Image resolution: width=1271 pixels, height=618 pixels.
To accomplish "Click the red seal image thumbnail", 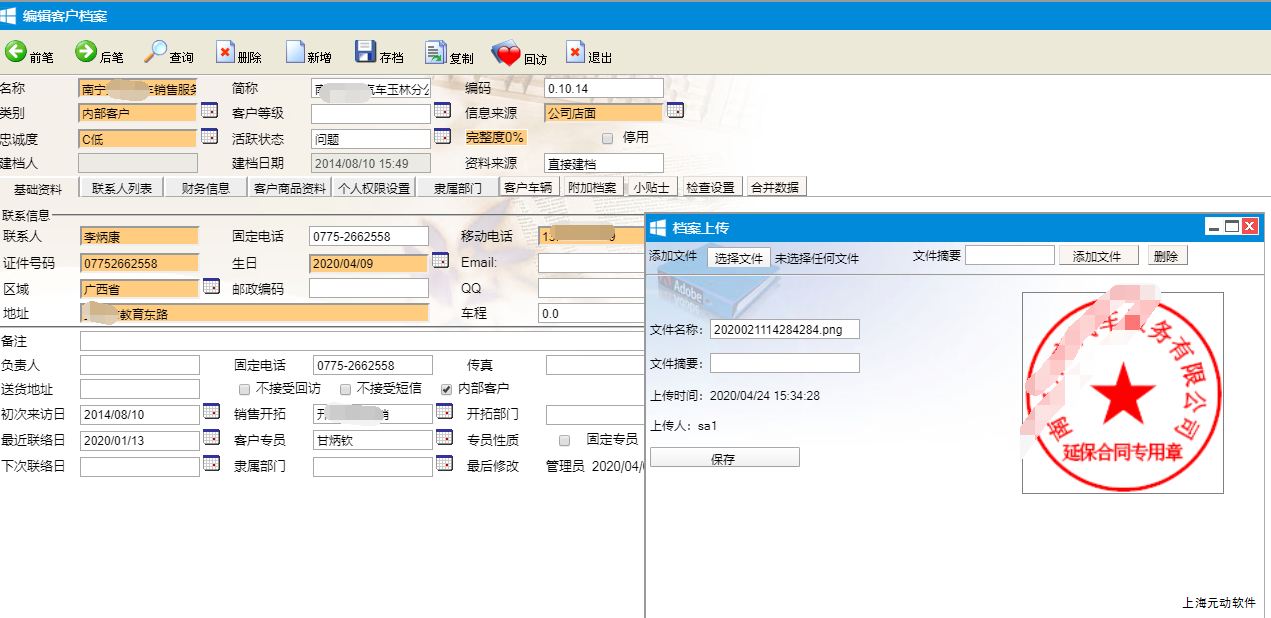I will [x=1122, y=393].
